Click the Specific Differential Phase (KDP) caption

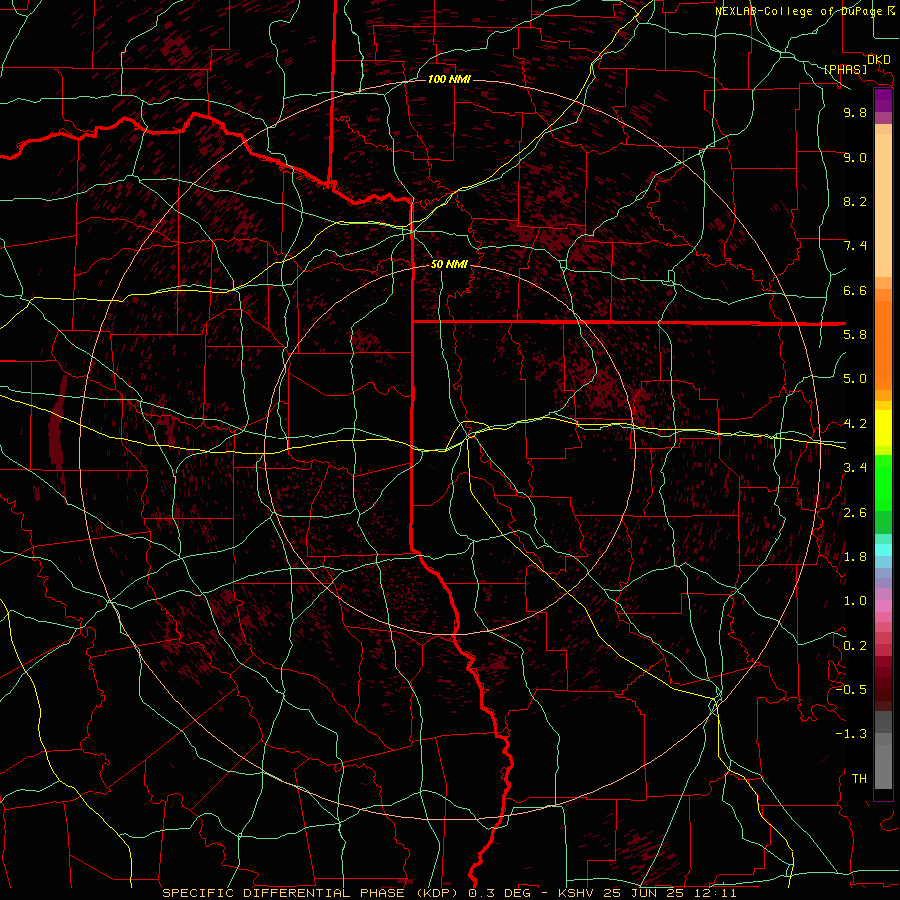(x=313, y=893)
